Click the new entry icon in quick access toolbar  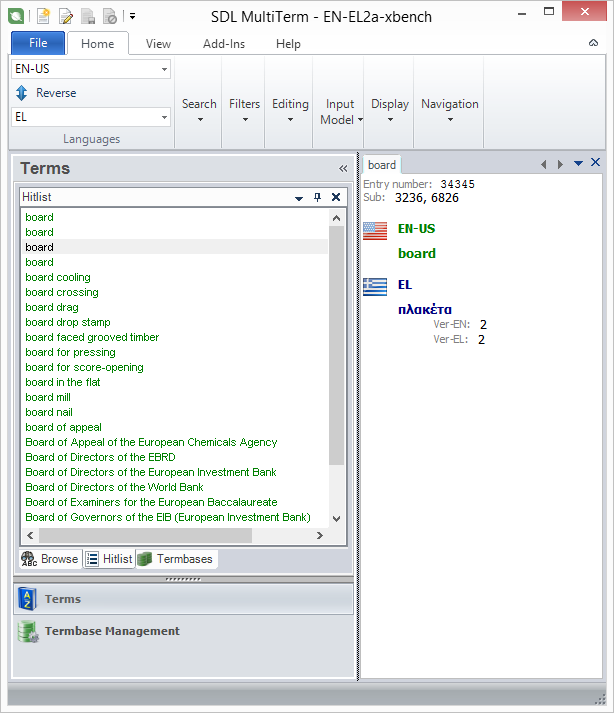pos(43,16)
